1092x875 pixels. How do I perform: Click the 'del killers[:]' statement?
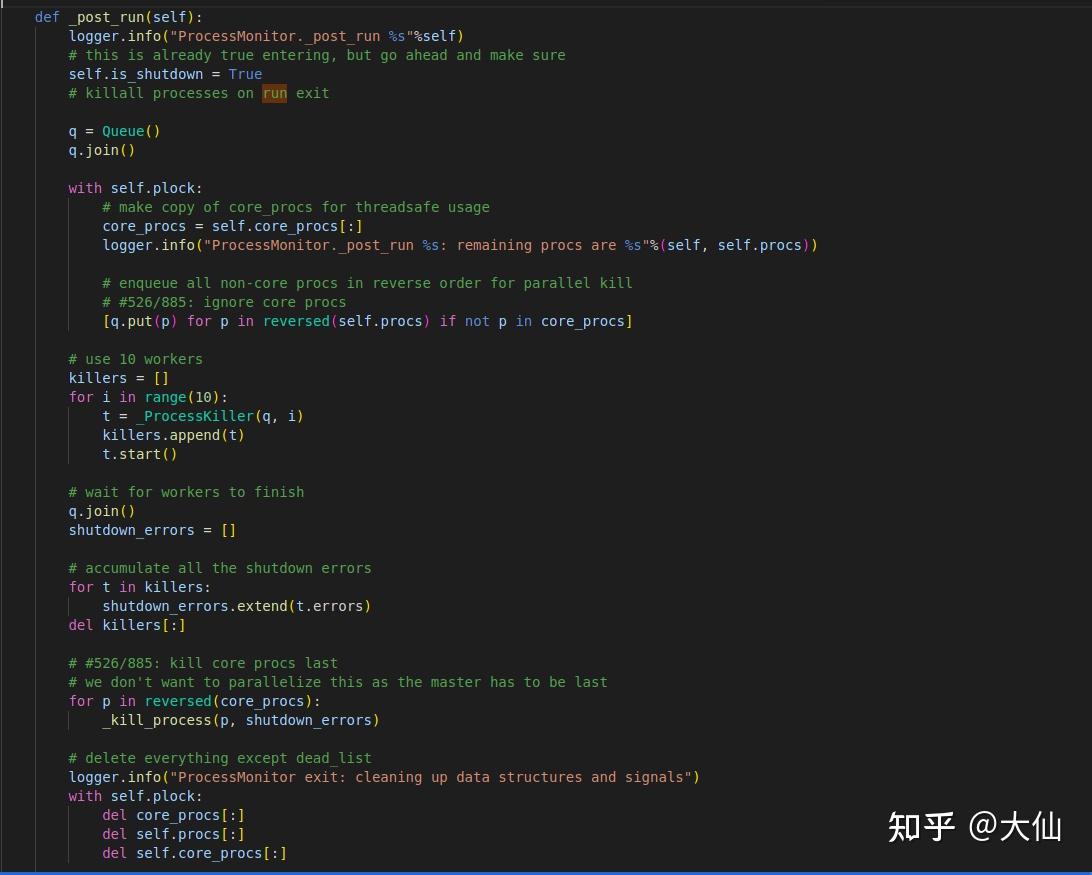[126, 624]
